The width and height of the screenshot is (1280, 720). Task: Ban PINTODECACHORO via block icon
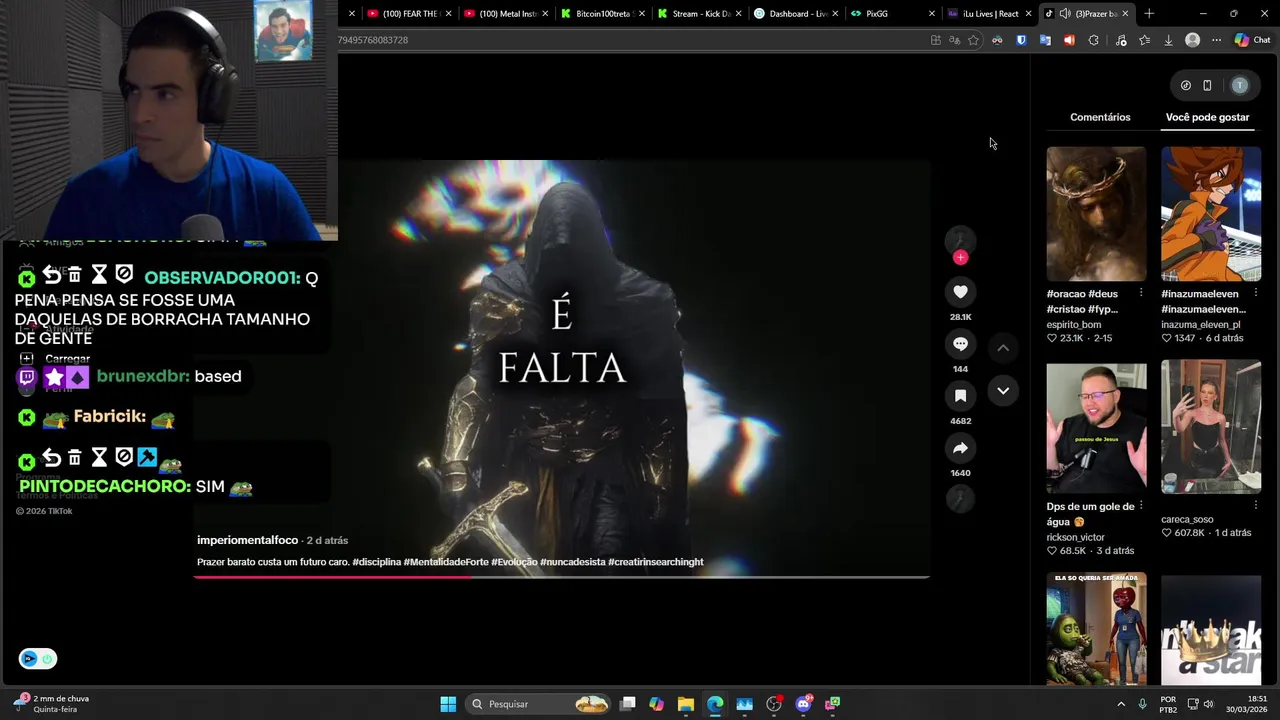point(124,457)
